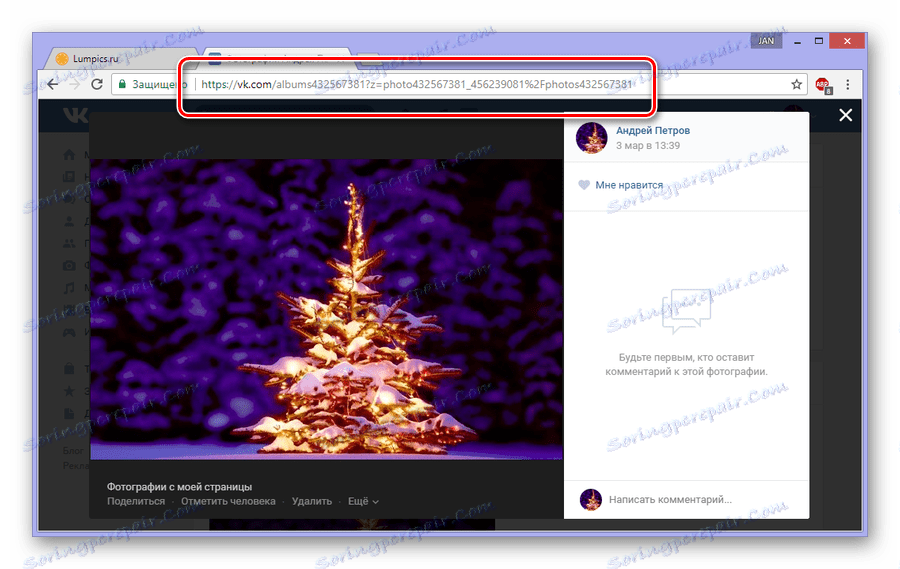This screenshot has height=569, width=900.
Task: Click the small avatar beside the comment field
Action: (591, 500)
